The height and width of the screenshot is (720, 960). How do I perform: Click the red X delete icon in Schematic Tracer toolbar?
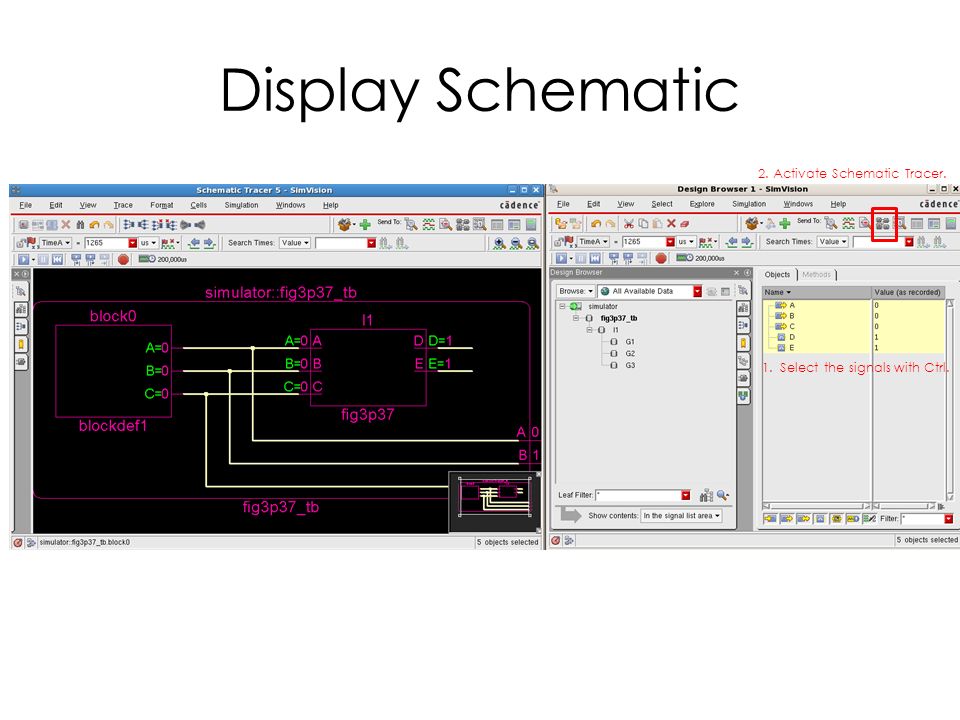click(66, 225)
